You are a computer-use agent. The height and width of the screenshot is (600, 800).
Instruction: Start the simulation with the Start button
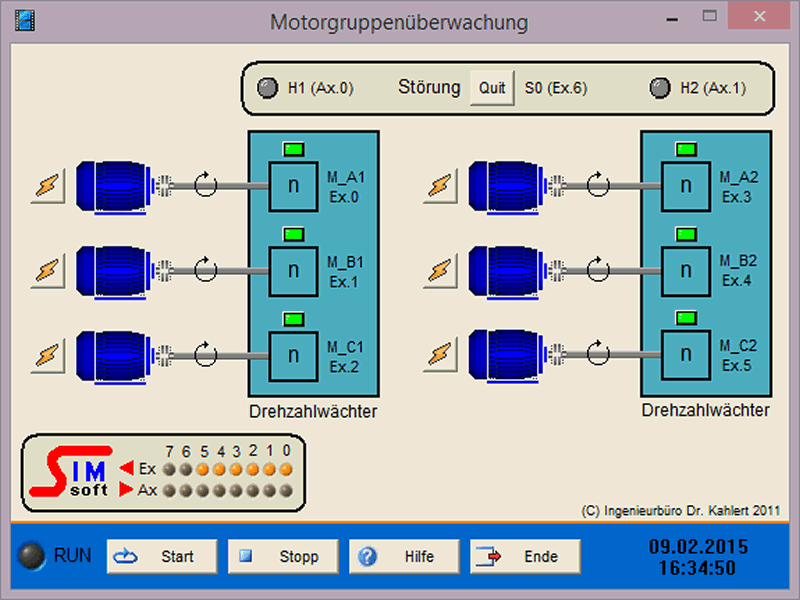coord(162,557)
